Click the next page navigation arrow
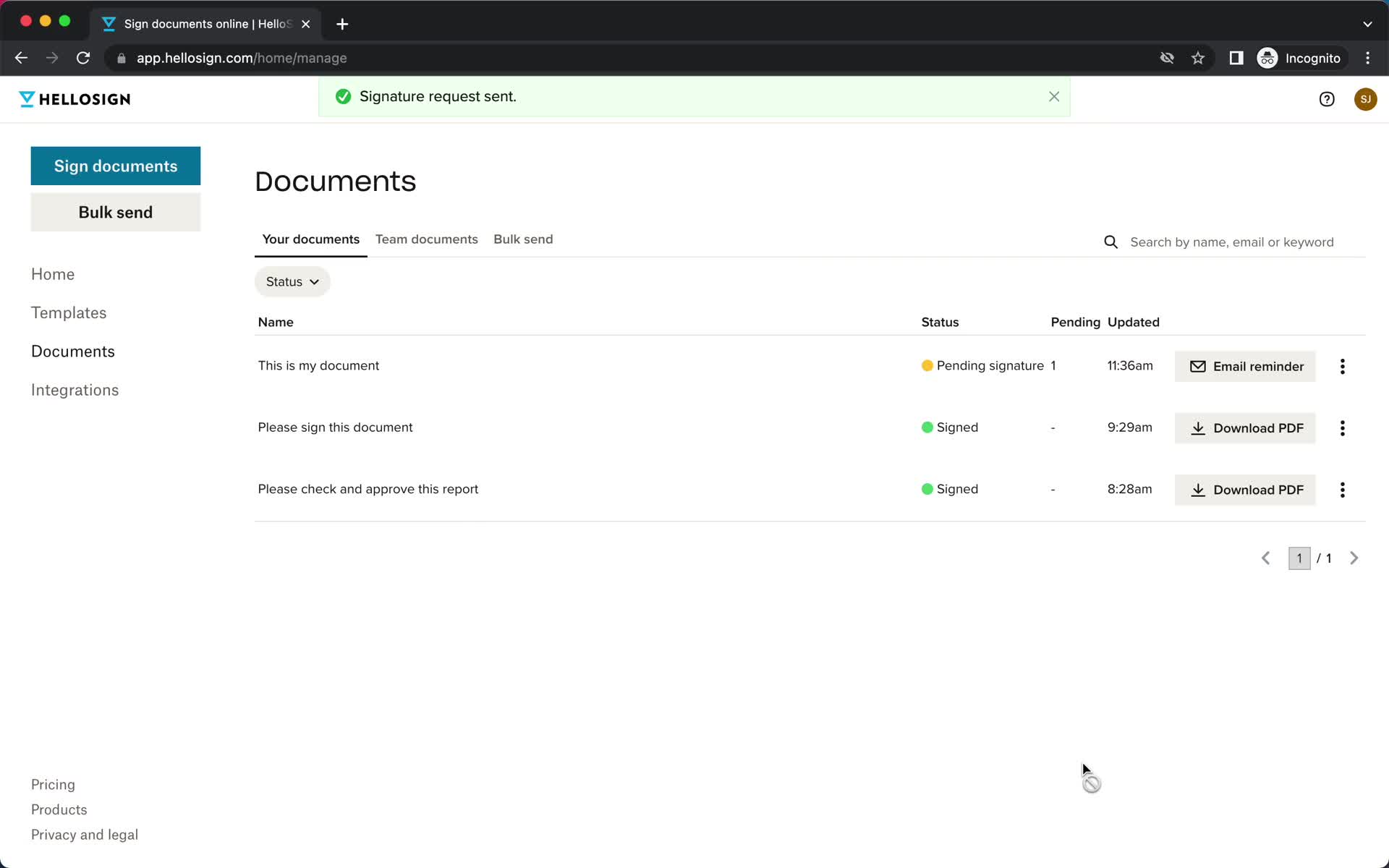The image size is (1389, 868). click(1354, 558)
